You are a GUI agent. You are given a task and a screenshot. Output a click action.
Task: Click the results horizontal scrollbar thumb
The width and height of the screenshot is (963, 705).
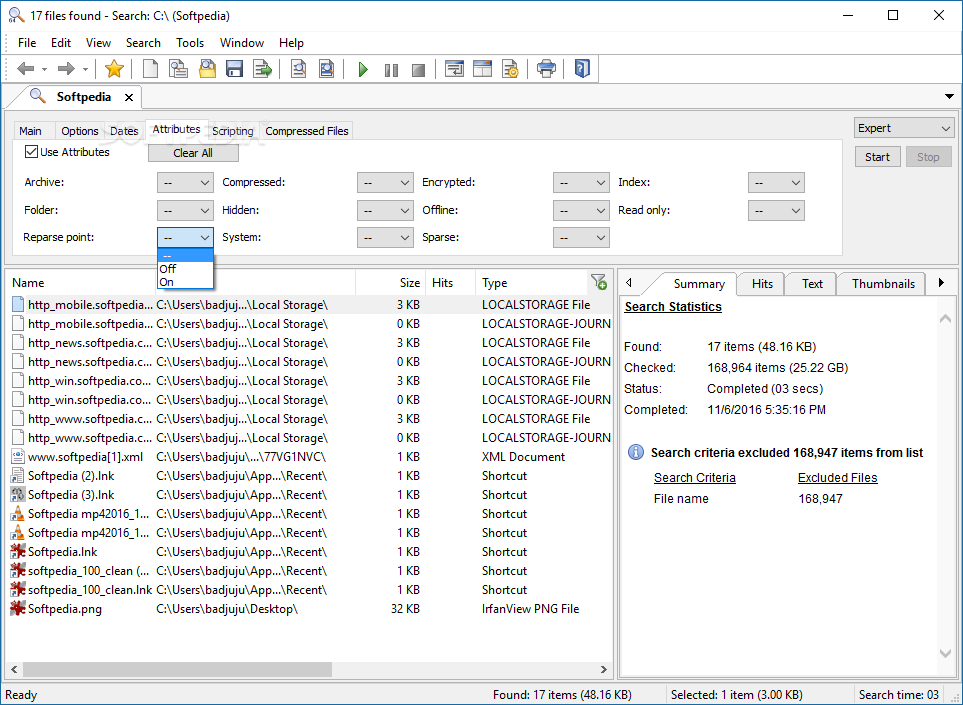pyautogui.click(x=177, y=669)
